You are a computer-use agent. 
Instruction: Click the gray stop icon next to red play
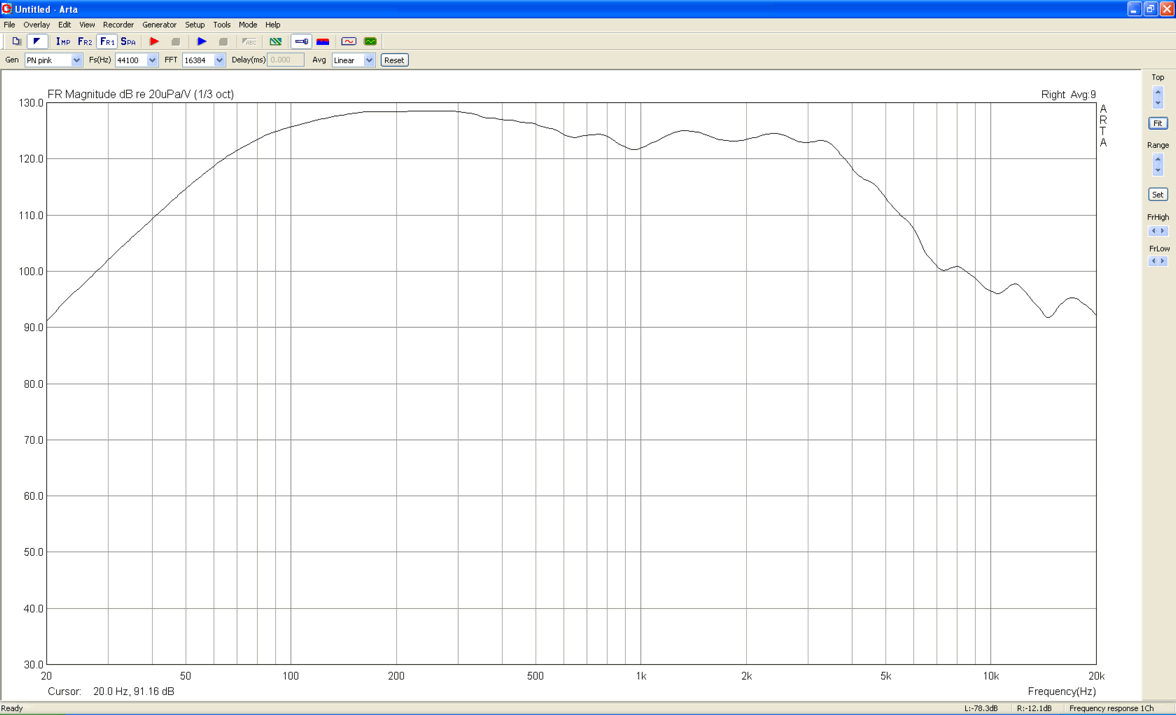pos(176,41)
